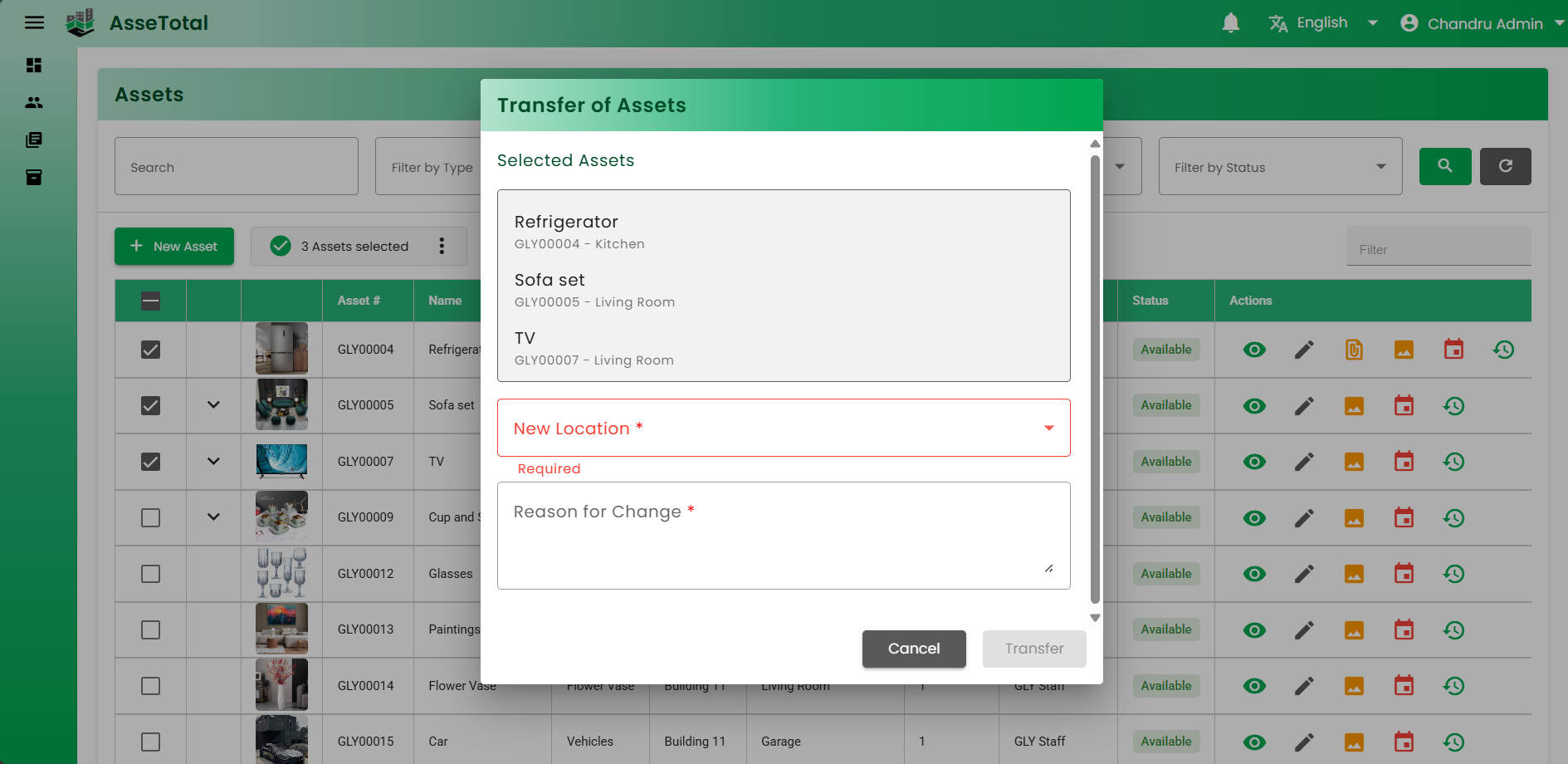Expand the GLY00005 row chevron
Screen dimensions: 1568x764
tap(213, 405)
